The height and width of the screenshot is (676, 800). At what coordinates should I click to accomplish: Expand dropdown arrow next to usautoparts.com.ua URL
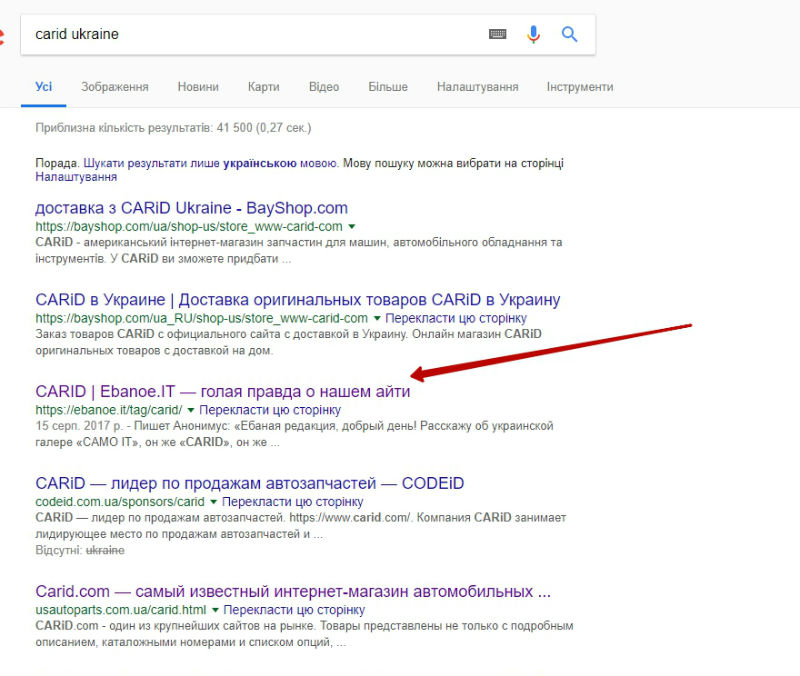(214, 610)
